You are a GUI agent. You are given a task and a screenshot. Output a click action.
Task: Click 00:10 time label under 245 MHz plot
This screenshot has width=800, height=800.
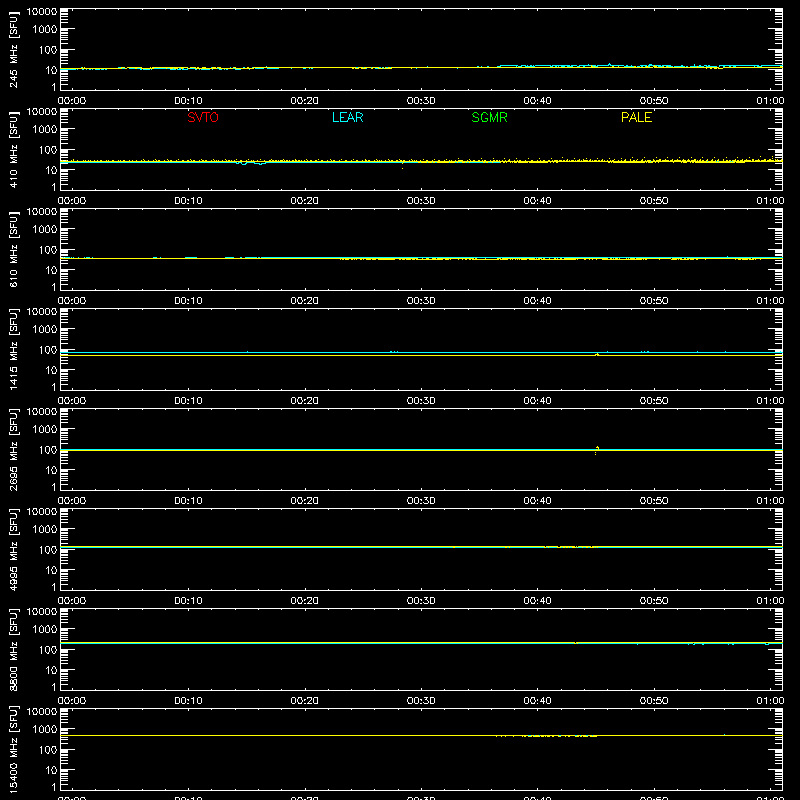click(188, 101)
